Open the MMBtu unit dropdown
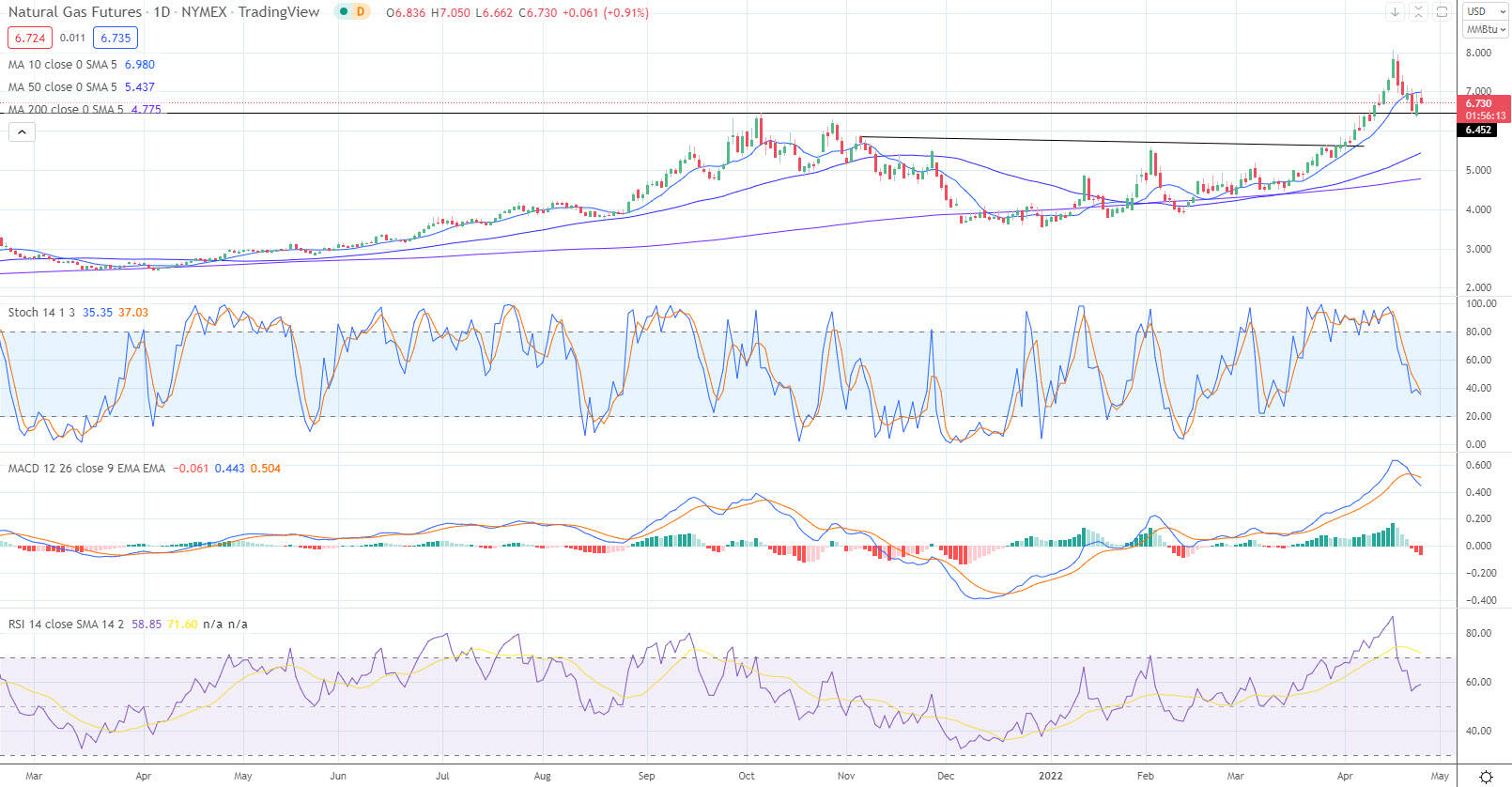The image size is (1512, 787). (x=1485, y=30)
